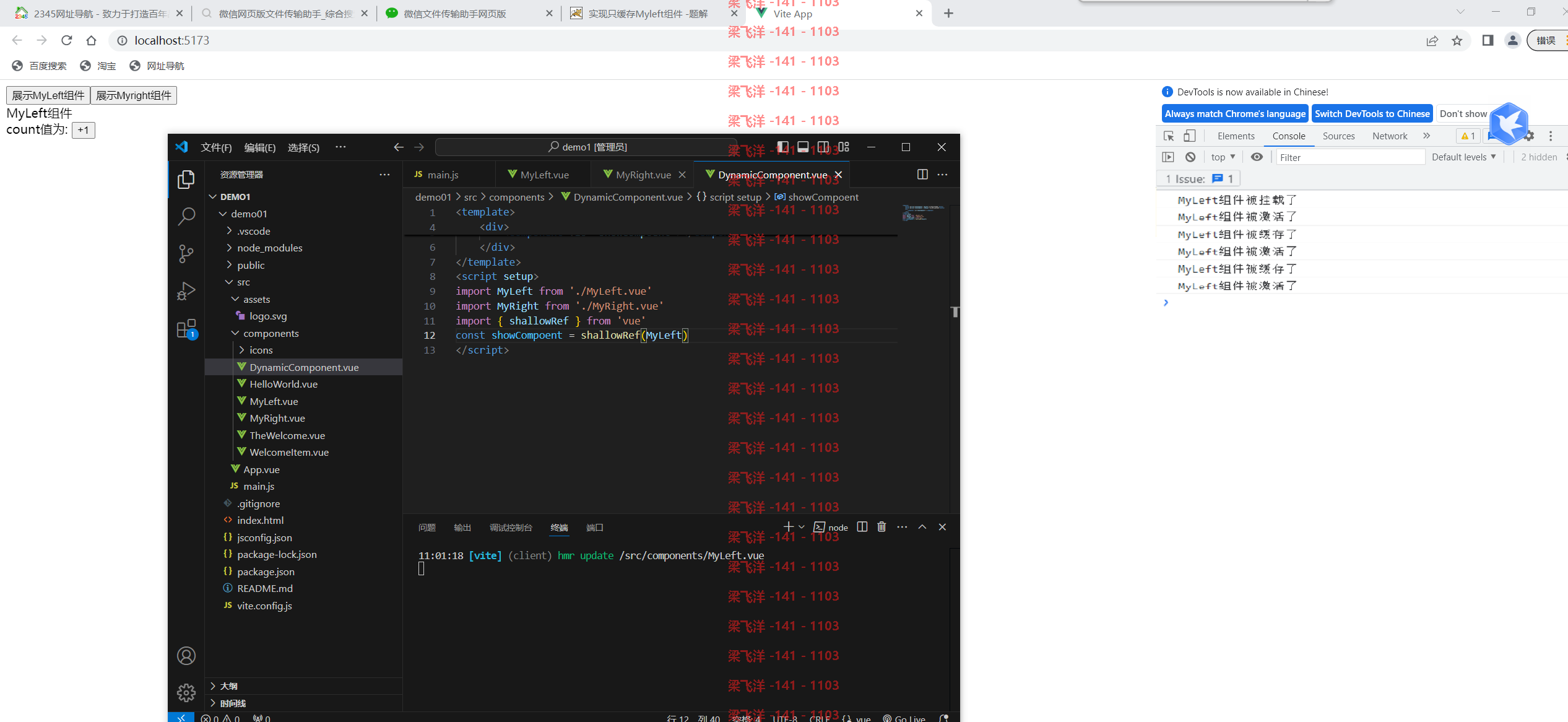Viewport: 1568px width, 722px height.
Task: Click Always match Chrome's language
Action: pyautogui.click(x=1235, y=114)
